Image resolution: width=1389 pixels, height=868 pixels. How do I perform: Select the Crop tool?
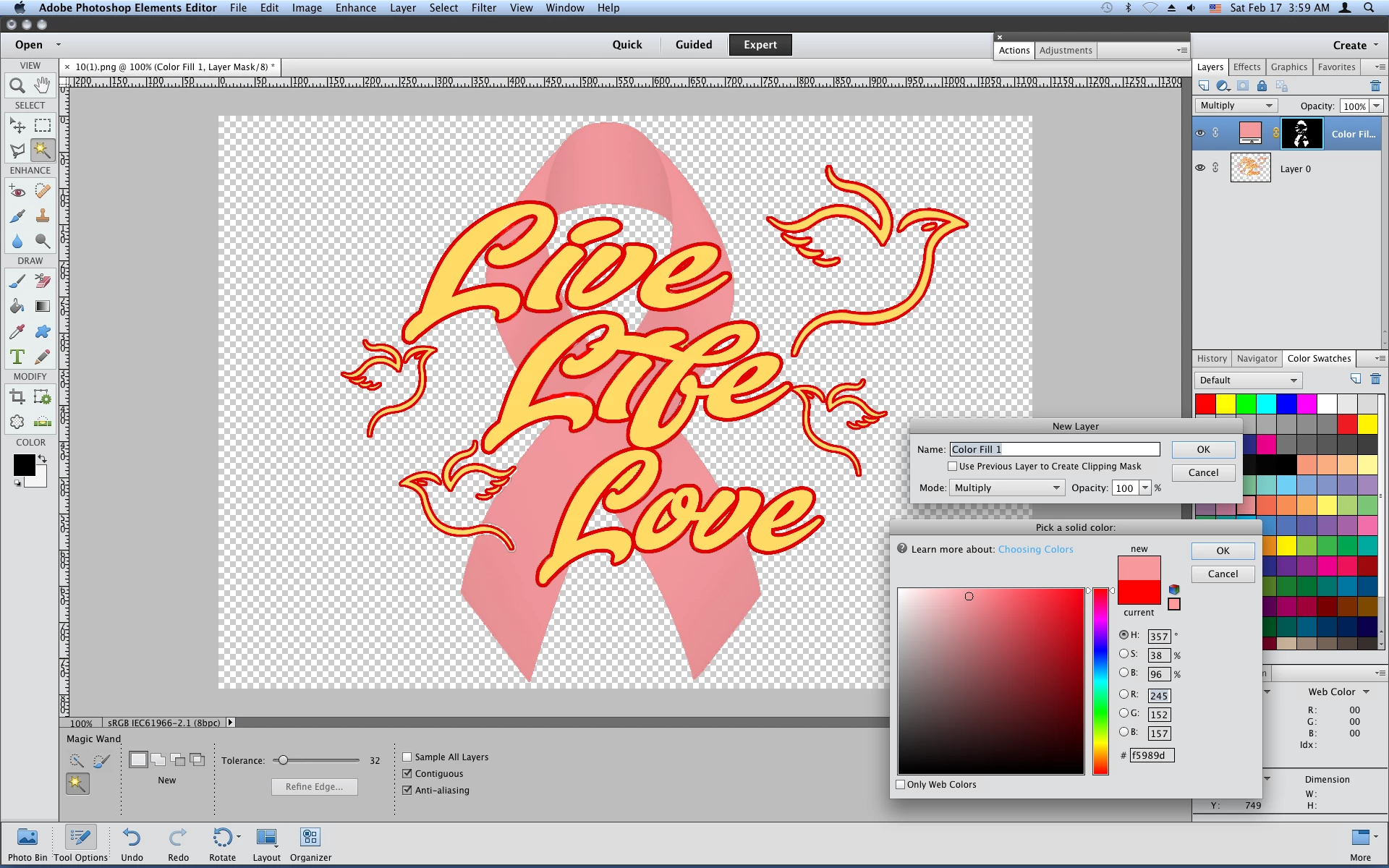[x=17, y=396]
